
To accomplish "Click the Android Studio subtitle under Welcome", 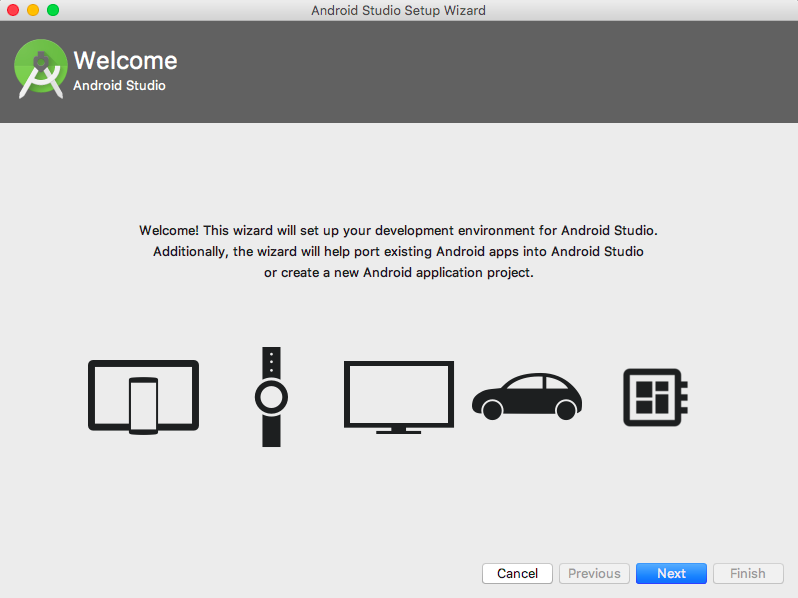I will 119,86.
